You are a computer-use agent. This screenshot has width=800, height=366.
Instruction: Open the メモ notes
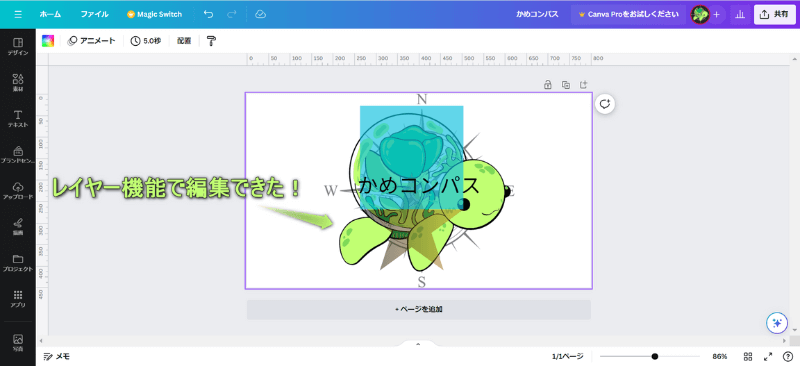[57, 356]
